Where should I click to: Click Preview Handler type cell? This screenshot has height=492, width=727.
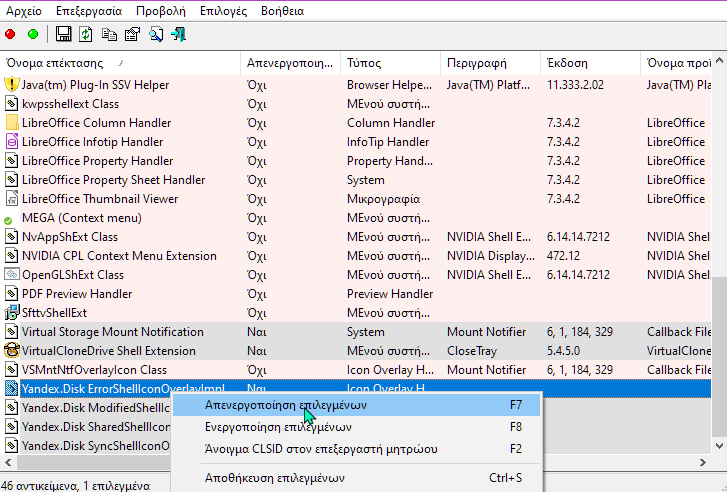coord(390,294)
